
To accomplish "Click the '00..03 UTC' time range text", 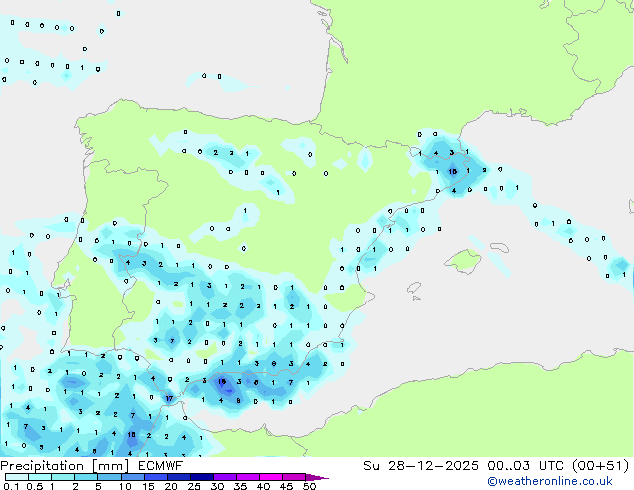I will (525, 466).
